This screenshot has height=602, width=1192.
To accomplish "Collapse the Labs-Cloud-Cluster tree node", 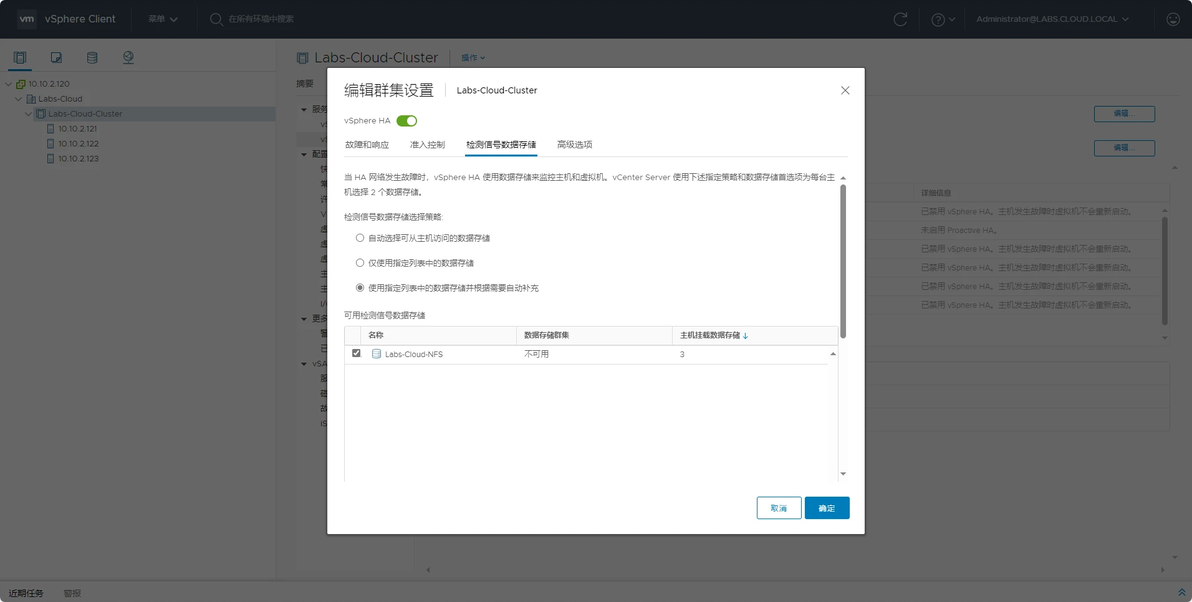I will tap(28, 114).
